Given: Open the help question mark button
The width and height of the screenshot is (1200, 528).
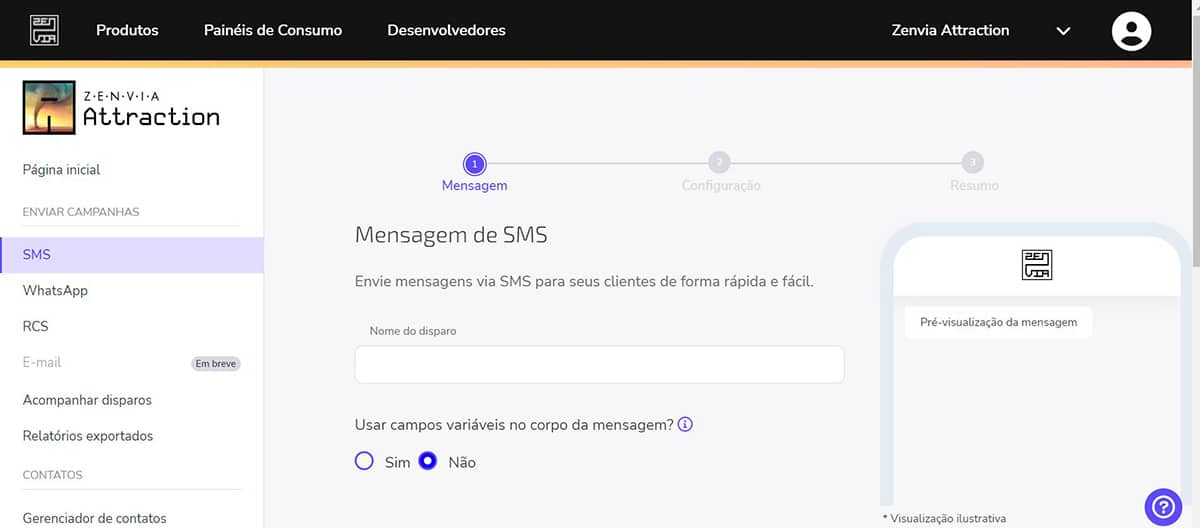Looking at the screenshot, I should [1164, 505].
